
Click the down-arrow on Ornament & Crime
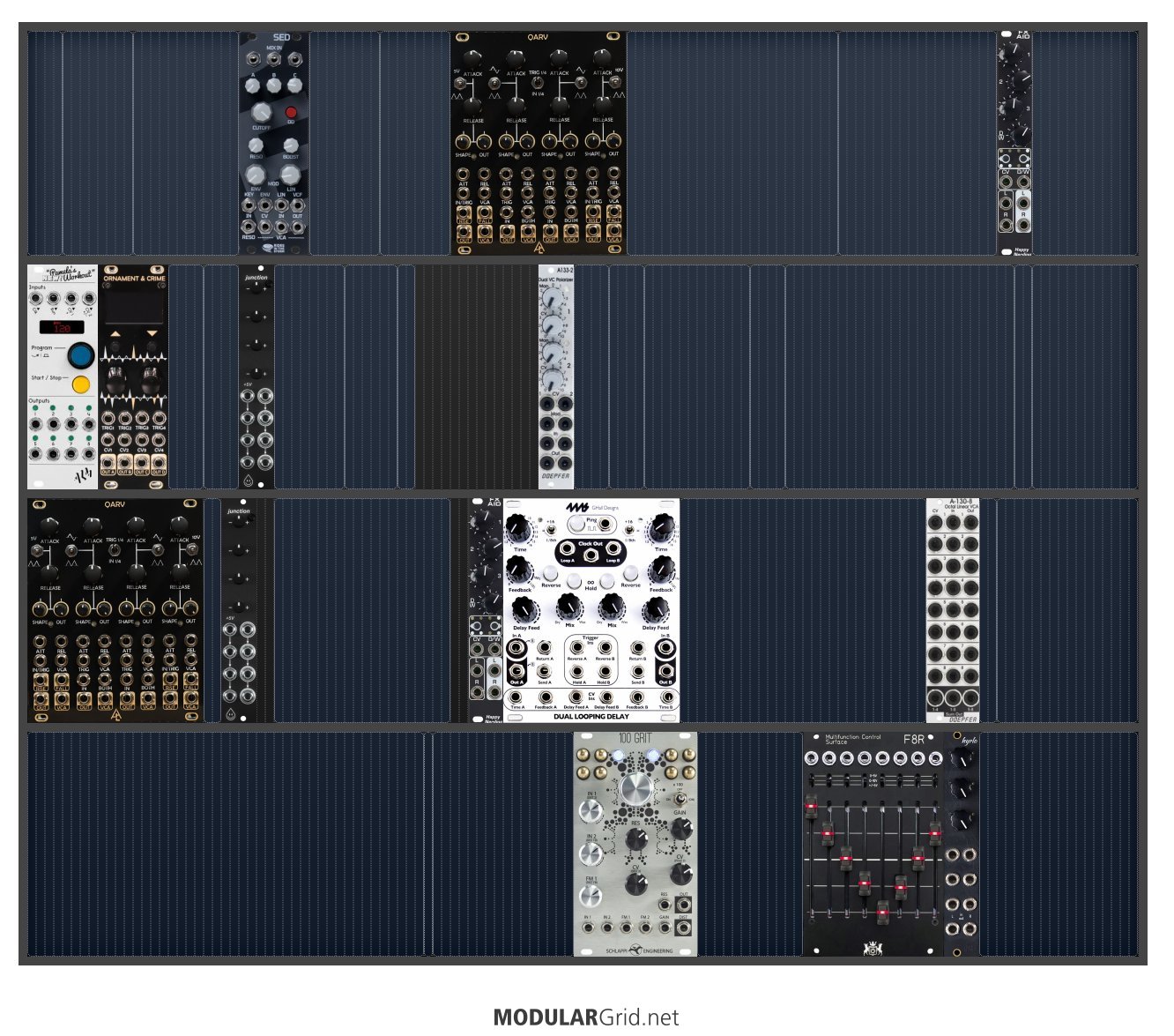(152, 334)
